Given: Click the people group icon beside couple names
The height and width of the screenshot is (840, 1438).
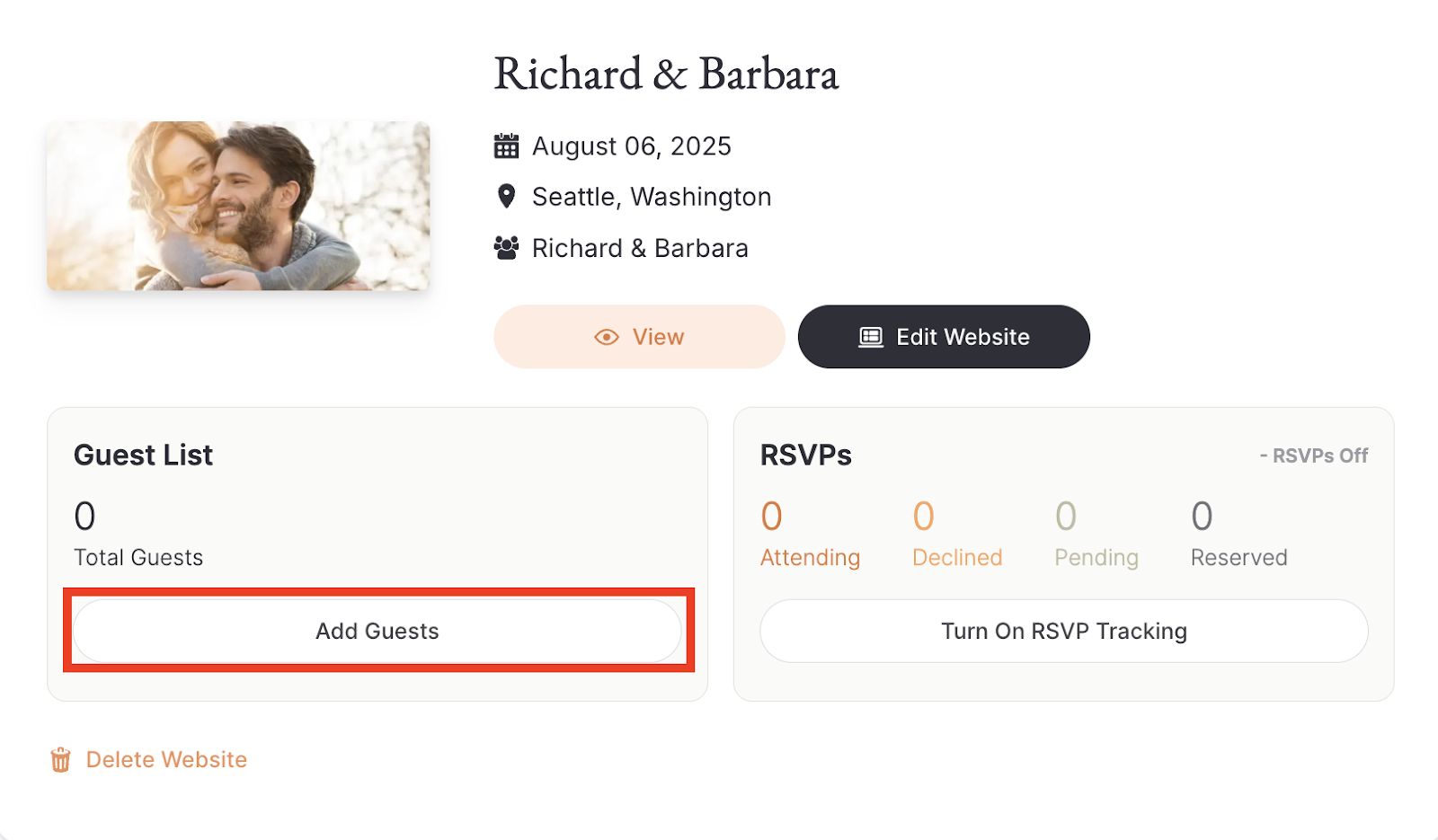Looking at the screenshot, I should [506, 248].
